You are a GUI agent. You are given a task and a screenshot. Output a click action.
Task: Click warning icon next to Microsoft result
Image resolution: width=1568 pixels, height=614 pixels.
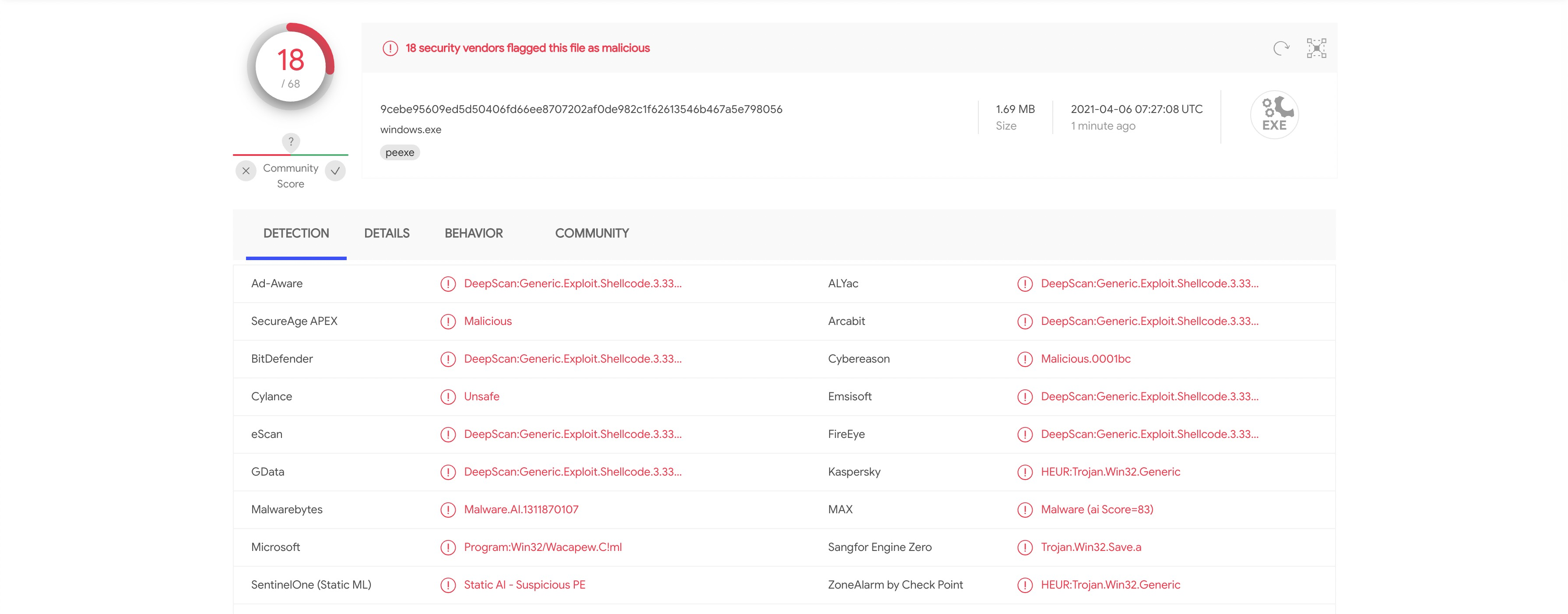(448, 547)
